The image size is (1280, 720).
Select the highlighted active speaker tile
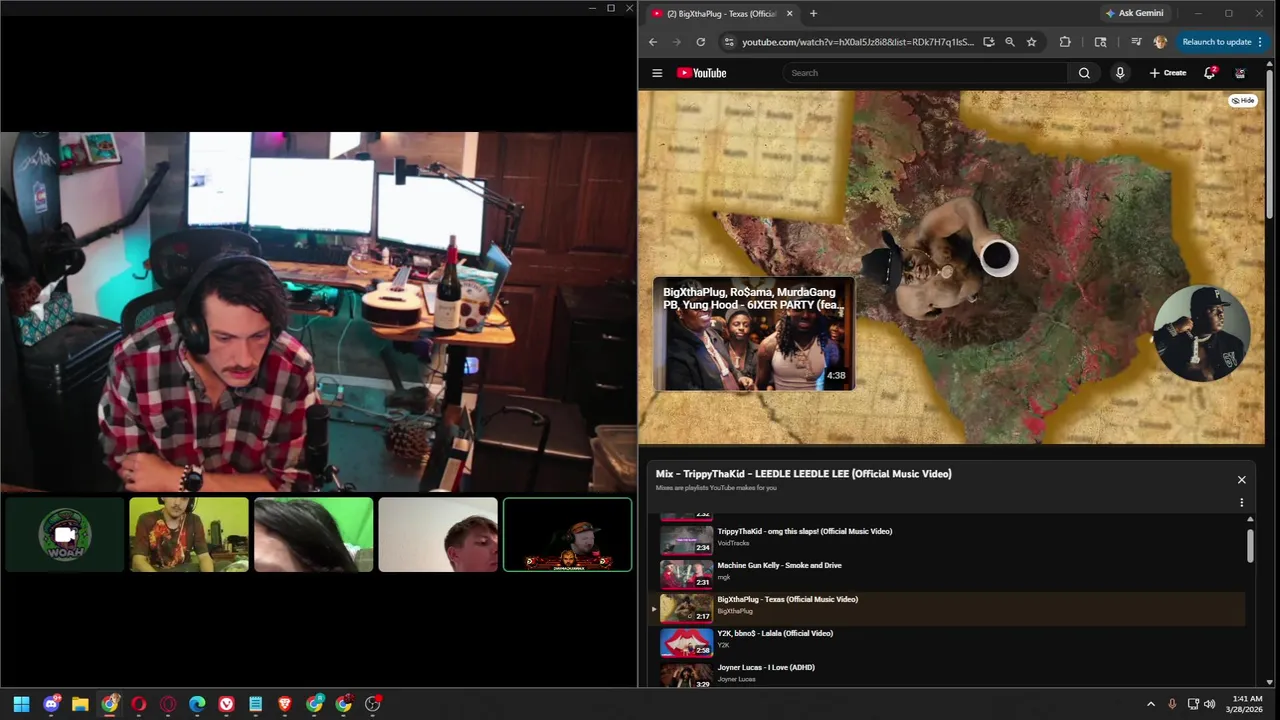tap(567, 535)
